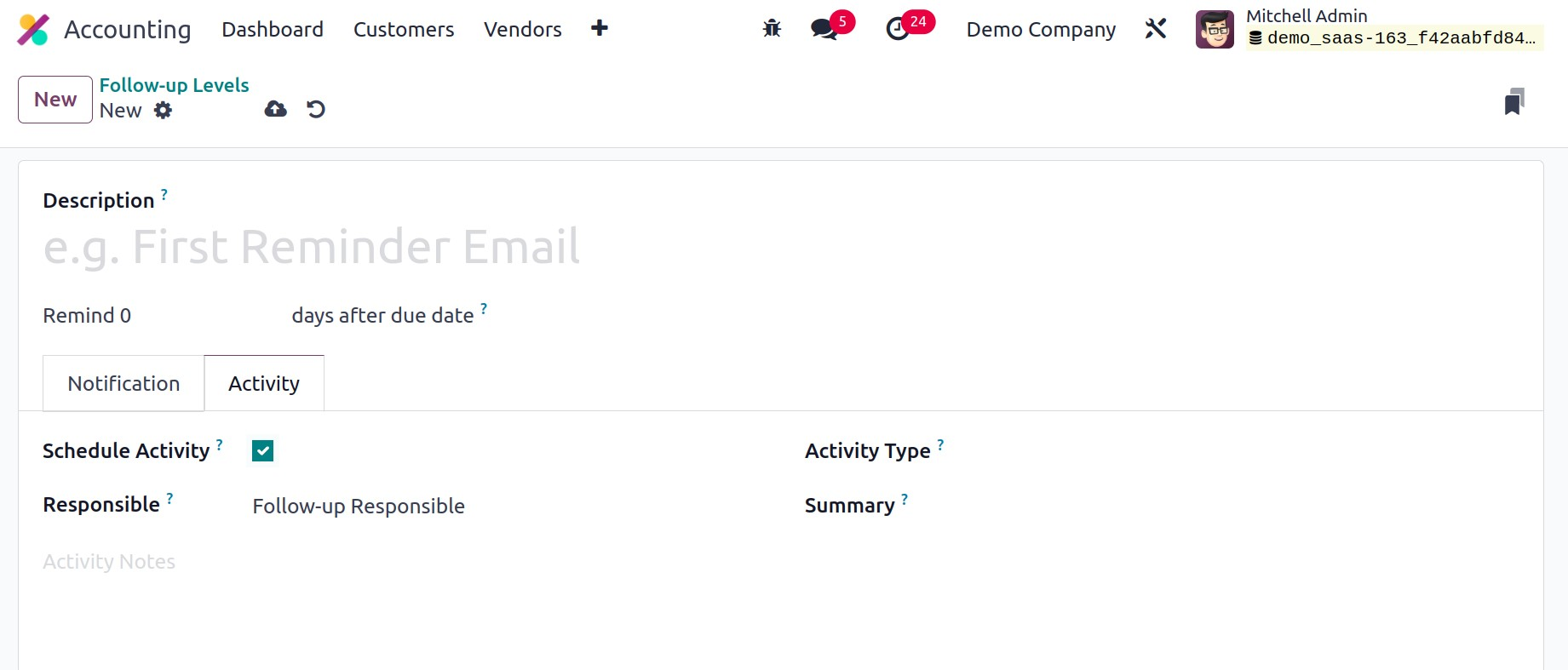Open the chat conversations icon

[824, 29]
